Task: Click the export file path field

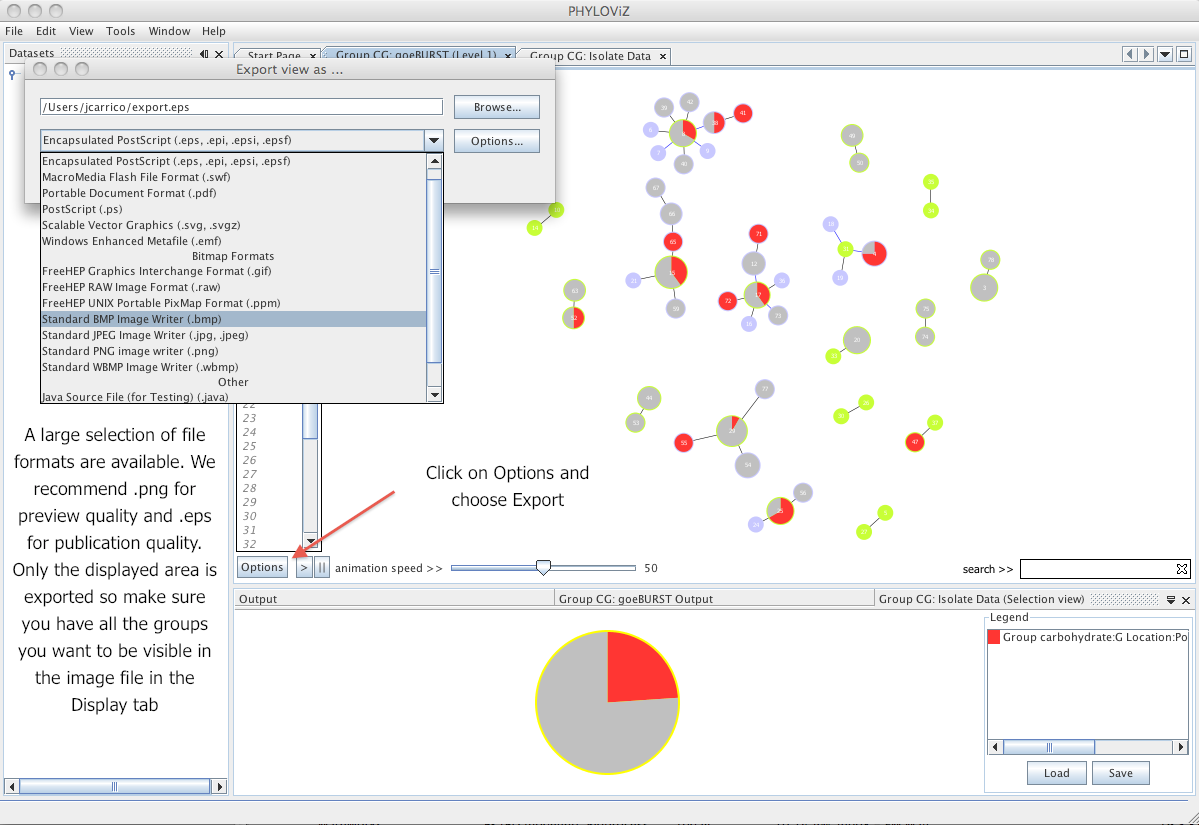Action: click(x=242, y=107)
